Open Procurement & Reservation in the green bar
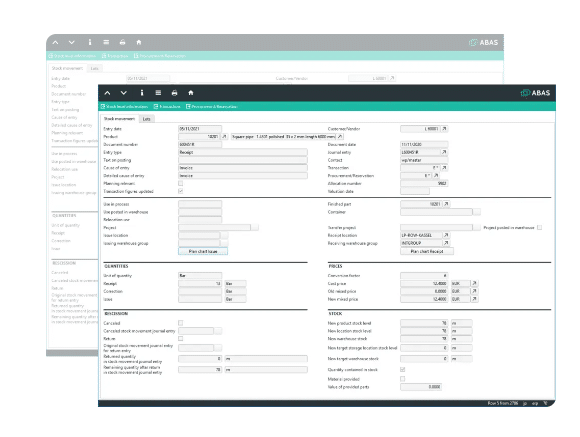Image resolution: width=580 pixels, height=437 pixels. pos(212,107)
